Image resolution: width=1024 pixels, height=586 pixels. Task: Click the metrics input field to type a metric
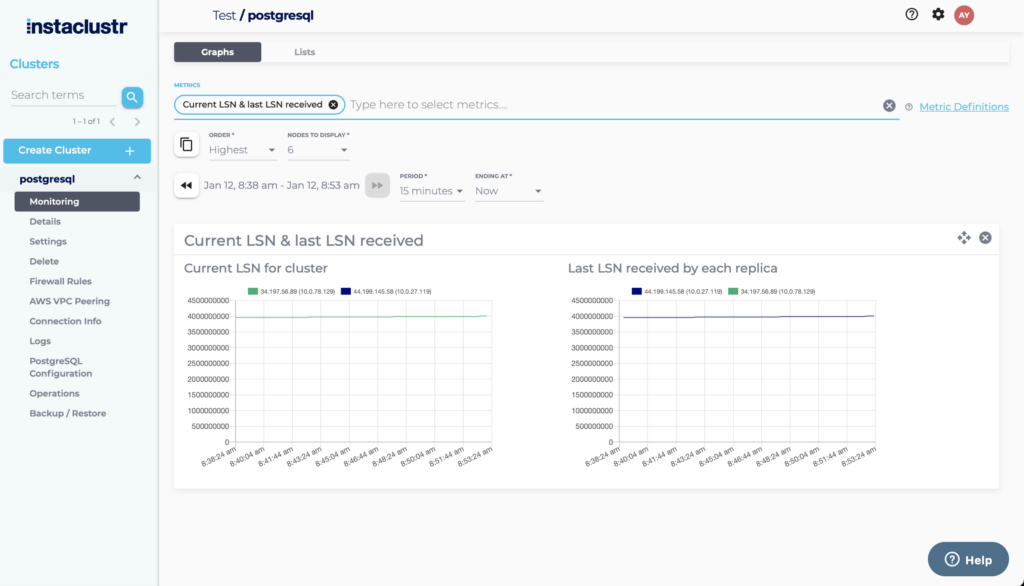pyautogui.click(x=500, y=104)
